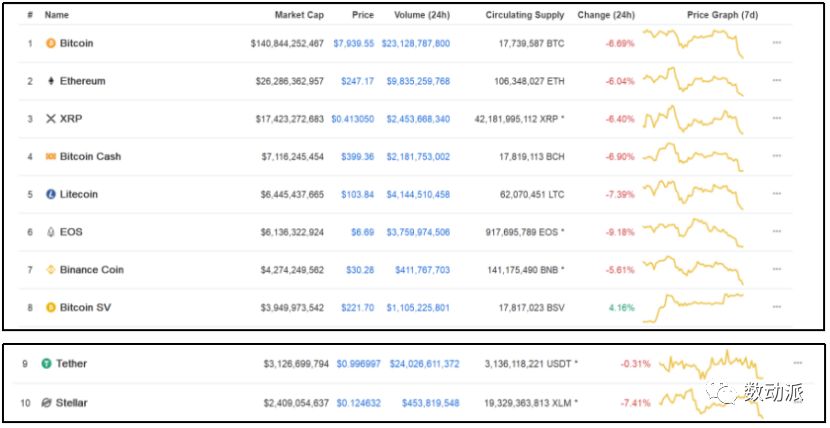Screen dimensions: 830x428
Task: Click Bitcoin price $7,939.55
Action: pyautogui.click(x=354, y=43)
